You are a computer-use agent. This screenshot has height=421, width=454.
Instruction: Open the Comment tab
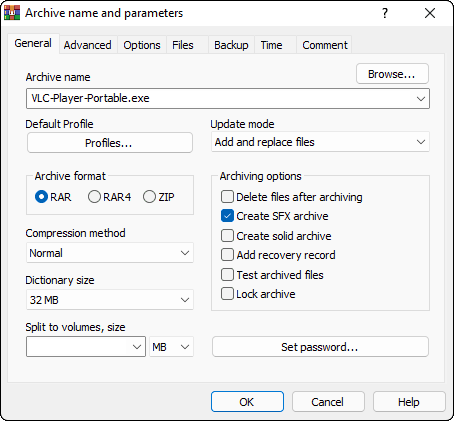click(x=325, y=45)
